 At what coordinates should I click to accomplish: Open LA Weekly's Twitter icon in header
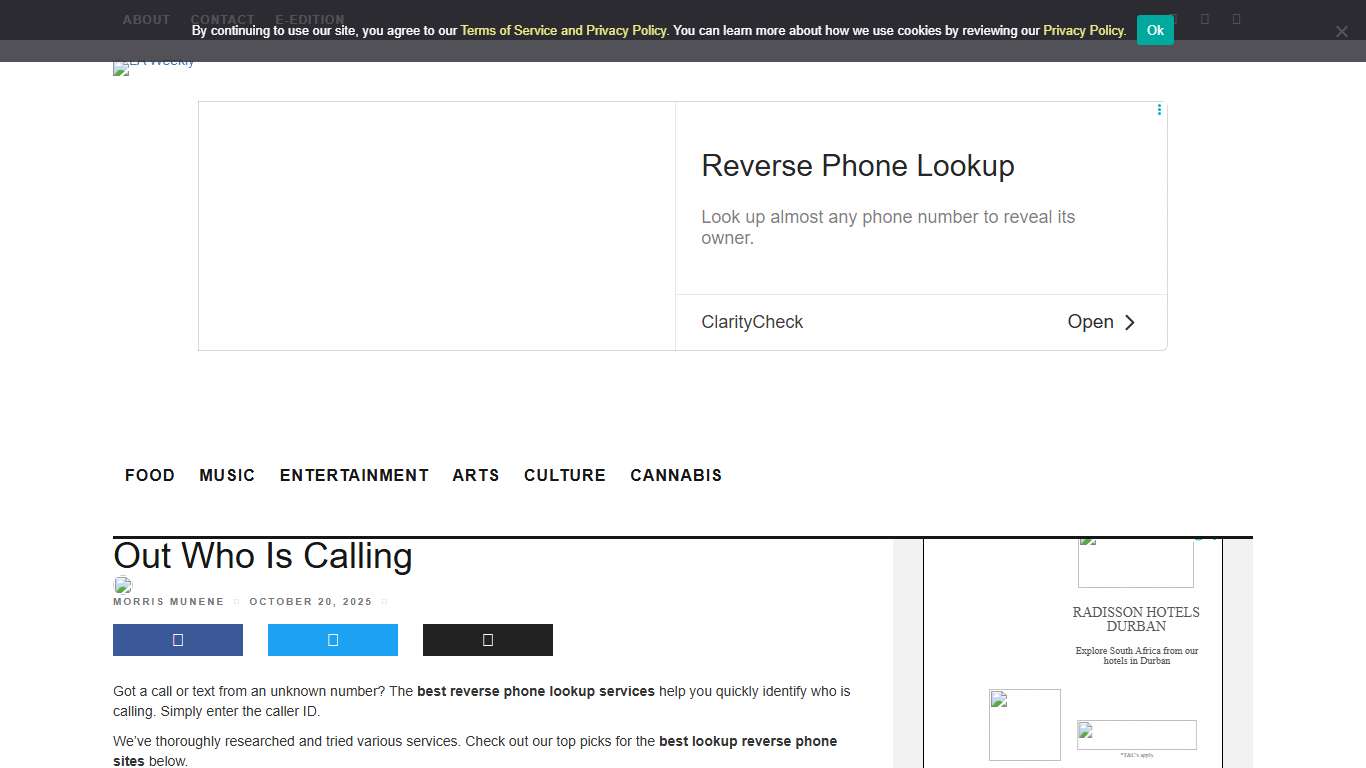click(x=1205, y=19)
